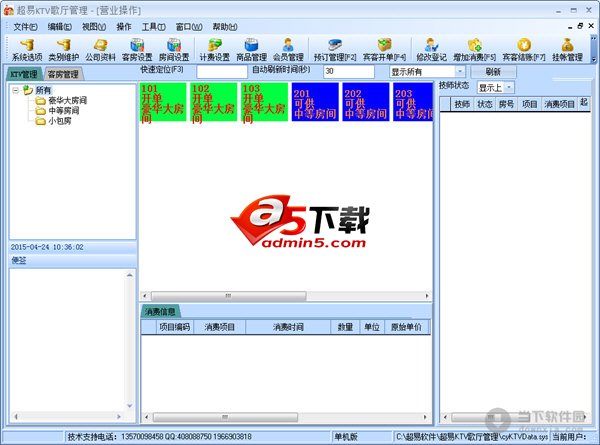
Task: Click notes panel scroll up arrow
Action: click(x=130, y=275)
